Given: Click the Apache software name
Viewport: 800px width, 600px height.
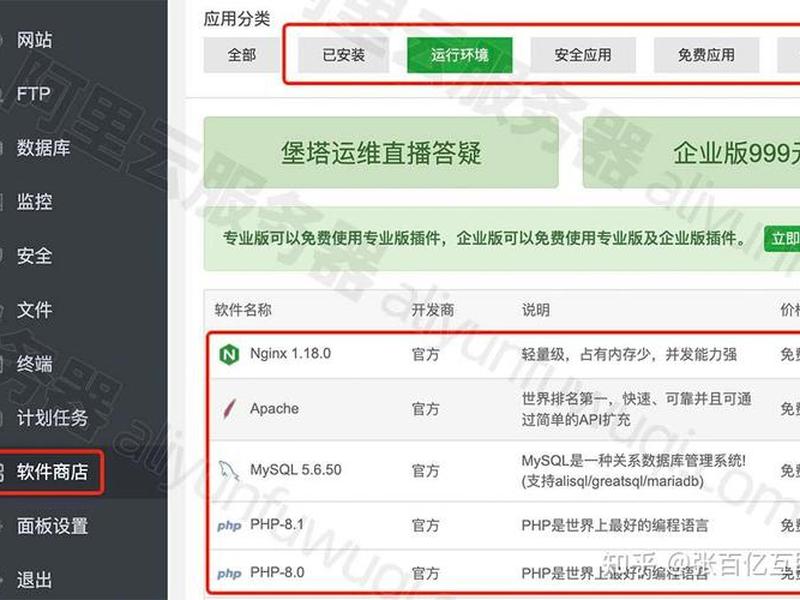Looking at the screenshot, I should (x=274, y=409).
